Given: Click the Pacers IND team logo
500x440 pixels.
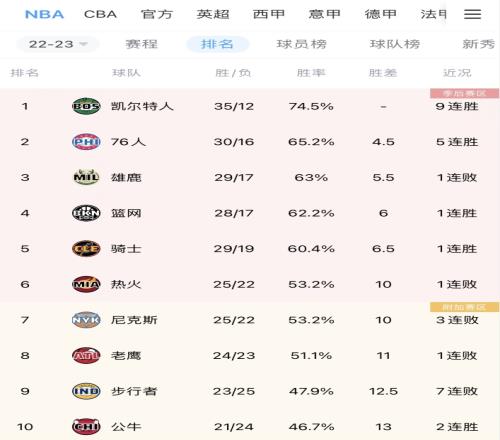Looking at the screenshot, I should point(86,391).
